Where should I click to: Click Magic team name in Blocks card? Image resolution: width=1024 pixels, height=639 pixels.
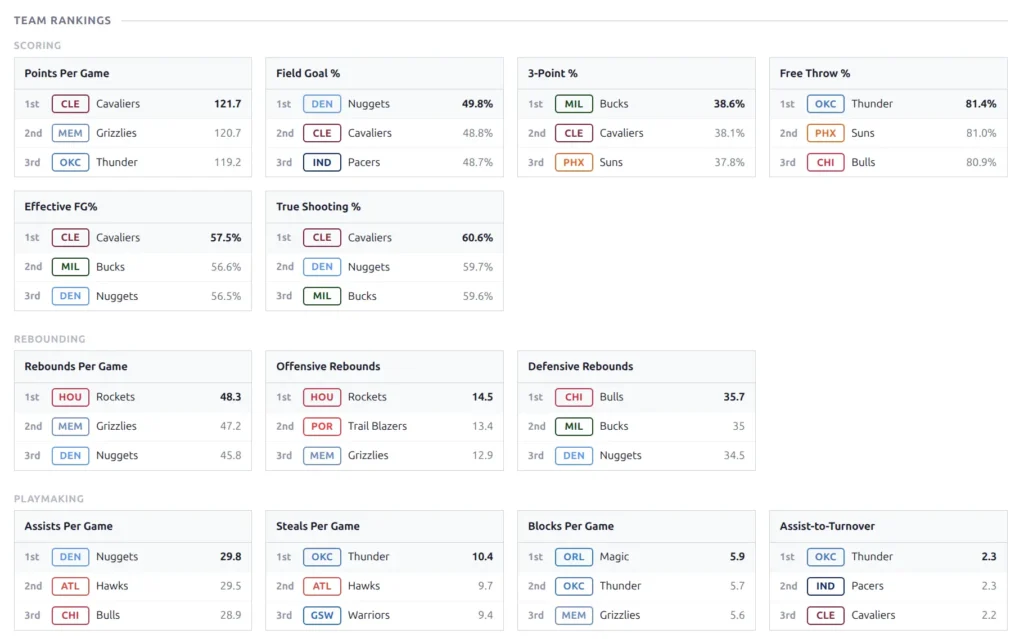click(x=614, y=557)
